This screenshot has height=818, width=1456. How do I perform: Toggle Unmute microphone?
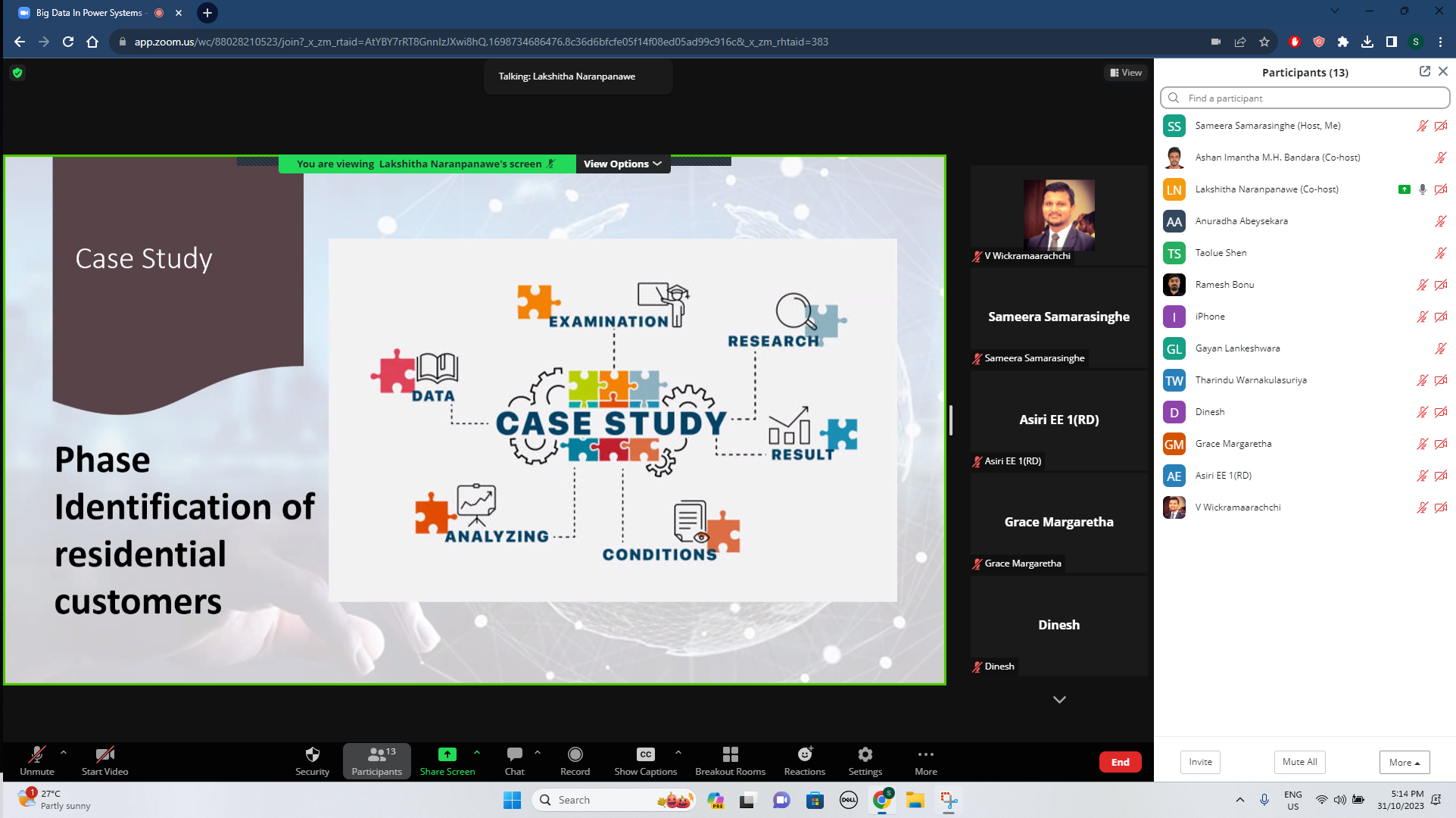pos(36,754)
